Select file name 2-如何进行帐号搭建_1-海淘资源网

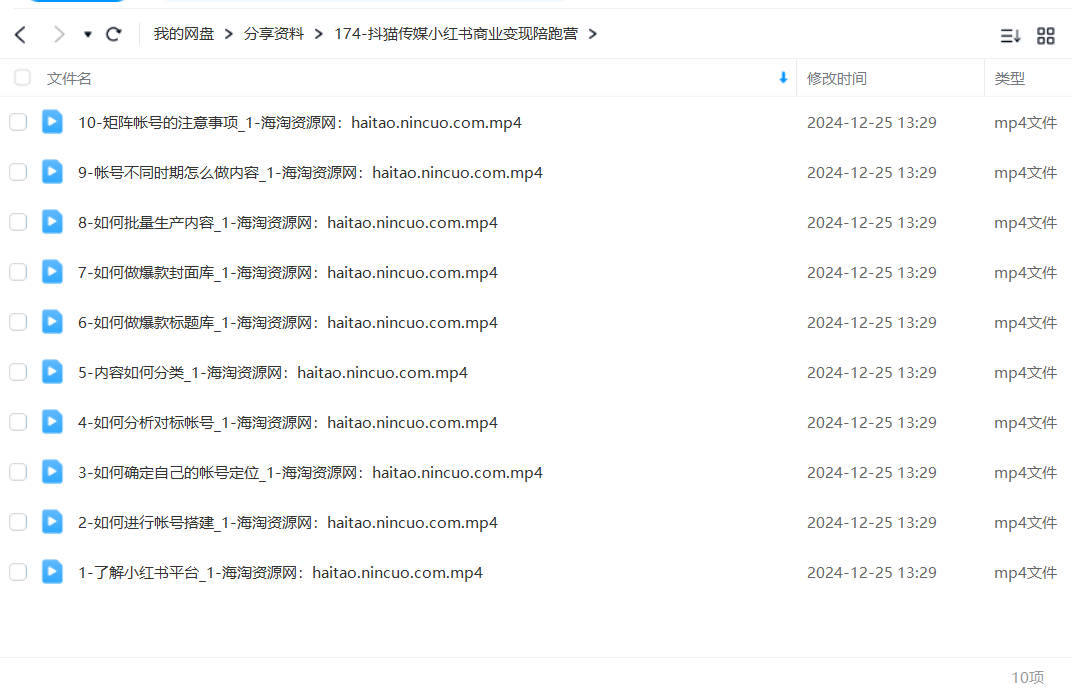288,523
